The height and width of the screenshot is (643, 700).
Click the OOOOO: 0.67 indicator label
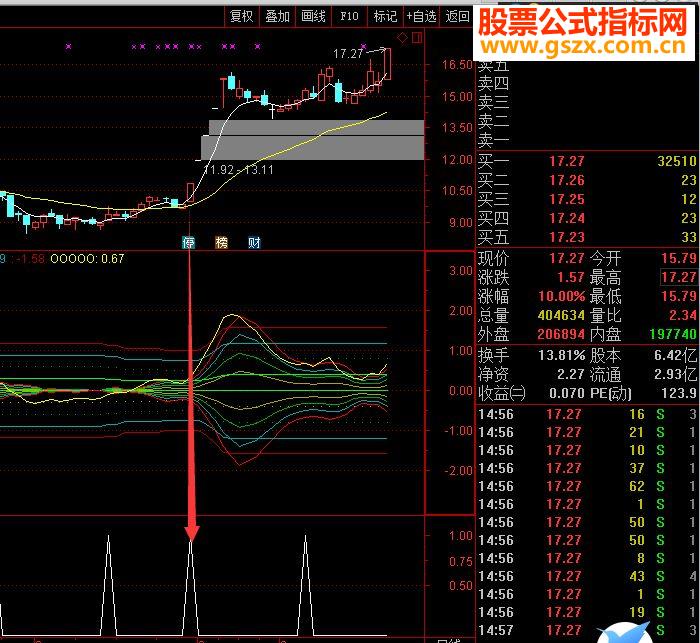[x=87, y=259]
